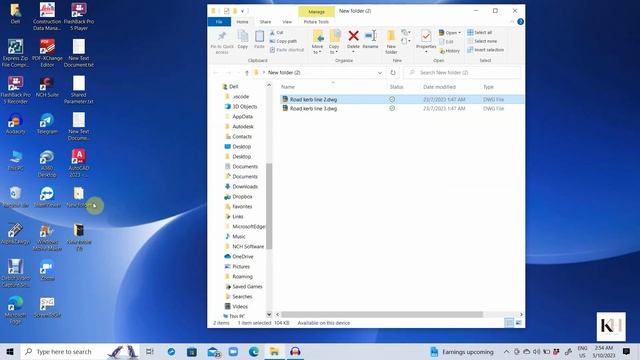Click the Copy ribbon icon
The image size is (640, 360).
click(243, 40)
